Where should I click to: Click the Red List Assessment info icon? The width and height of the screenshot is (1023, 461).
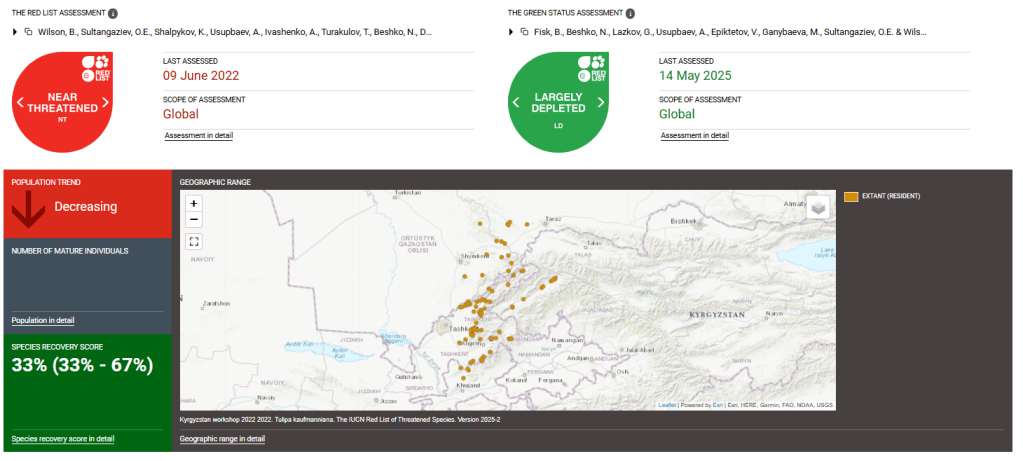[113, 14]
